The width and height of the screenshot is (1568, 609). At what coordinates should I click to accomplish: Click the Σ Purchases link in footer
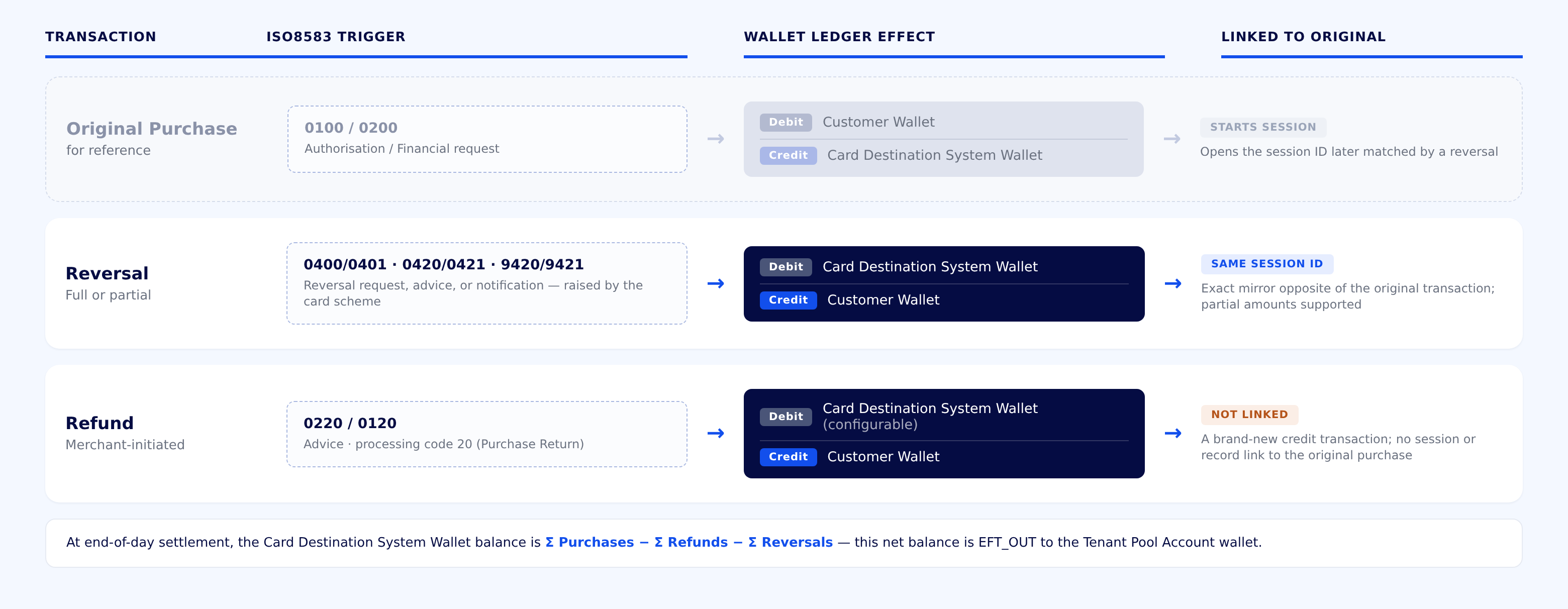click(x=589, y=542)
